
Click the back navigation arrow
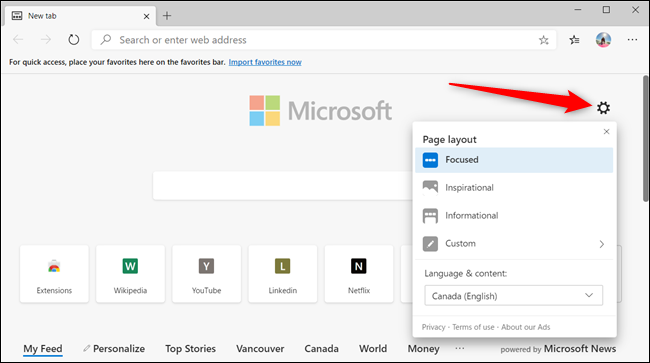point(18,40)
